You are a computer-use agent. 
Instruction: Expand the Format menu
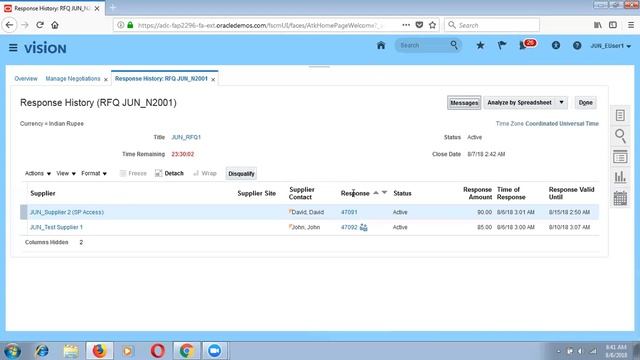(x=94, y=173)
